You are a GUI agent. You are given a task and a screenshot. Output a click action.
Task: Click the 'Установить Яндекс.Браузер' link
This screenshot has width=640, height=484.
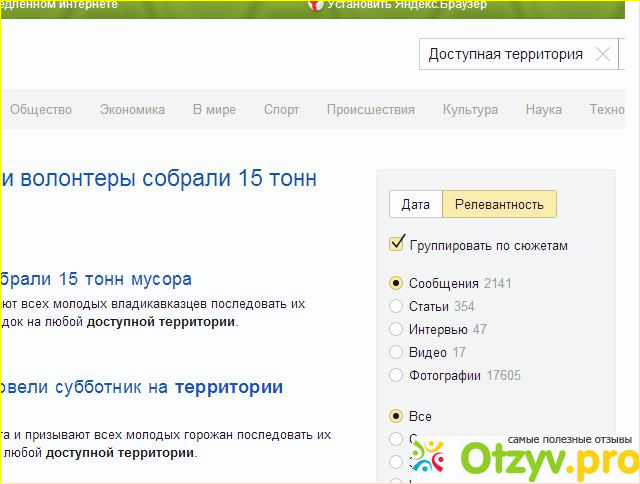click(x=402, y=5)
